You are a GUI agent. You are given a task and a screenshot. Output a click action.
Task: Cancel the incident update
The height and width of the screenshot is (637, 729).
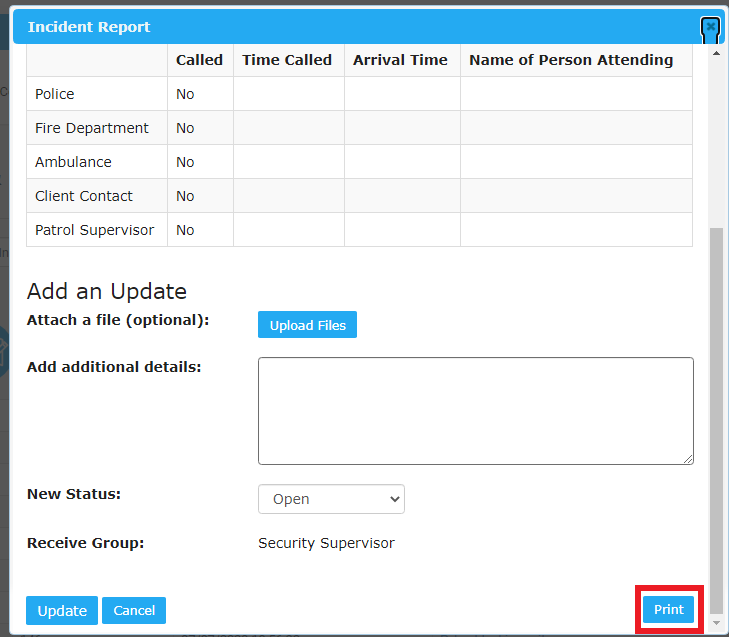pos(134,610)
